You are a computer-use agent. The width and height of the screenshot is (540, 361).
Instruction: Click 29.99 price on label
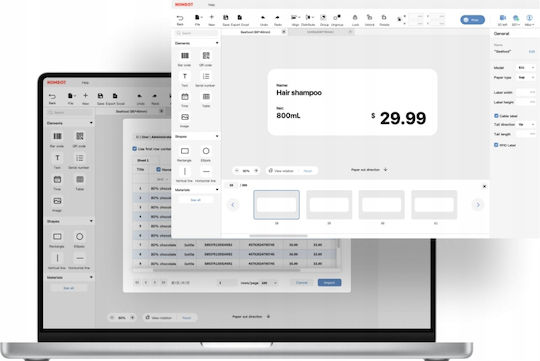click(x=403, y=118)
